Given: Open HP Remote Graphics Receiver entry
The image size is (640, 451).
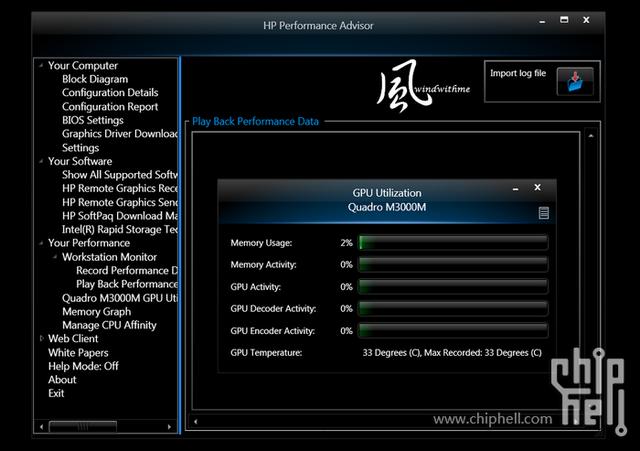Looking at the screenshot, I should pos(120,188).
